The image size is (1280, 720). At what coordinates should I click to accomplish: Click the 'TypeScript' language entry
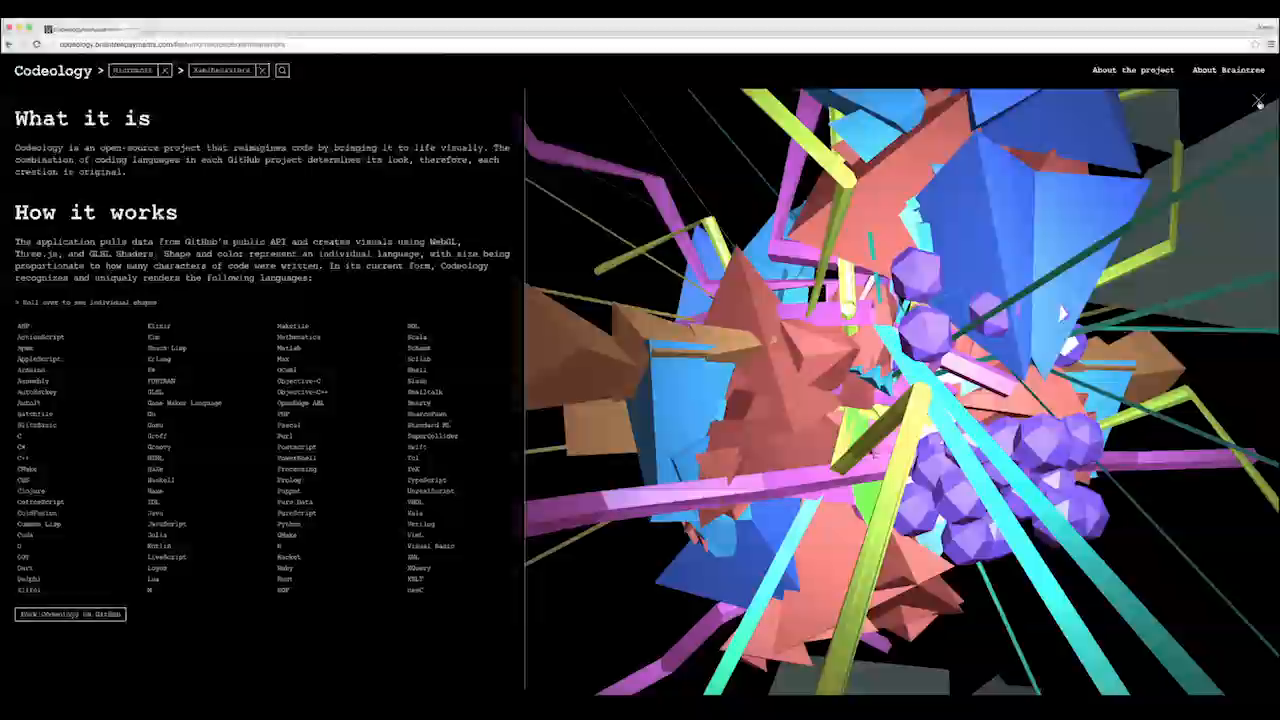427,480
